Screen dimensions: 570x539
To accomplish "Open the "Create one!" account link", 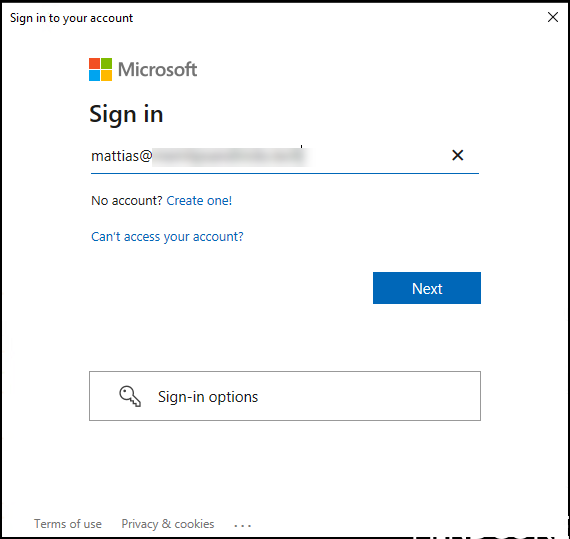I will (199, 201).
